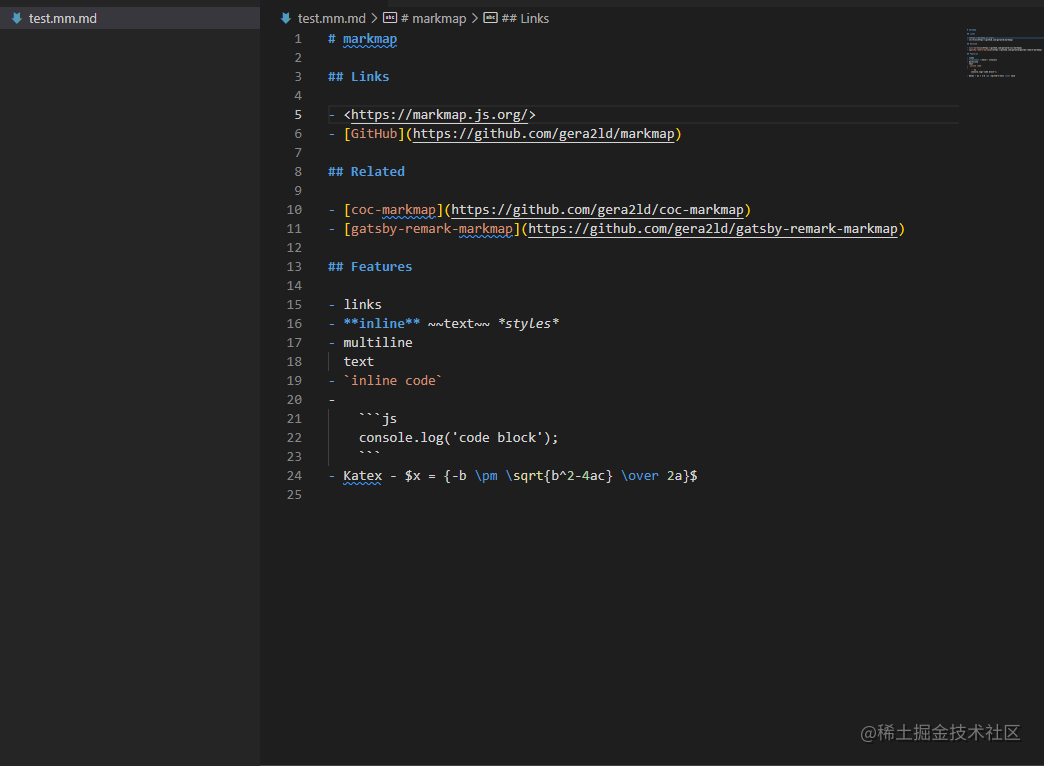Open the '## Links' breadcrumb dropdown
The width and height of the screenshot is (1044, 766).
pyautogui.click(x=524, y=18)
